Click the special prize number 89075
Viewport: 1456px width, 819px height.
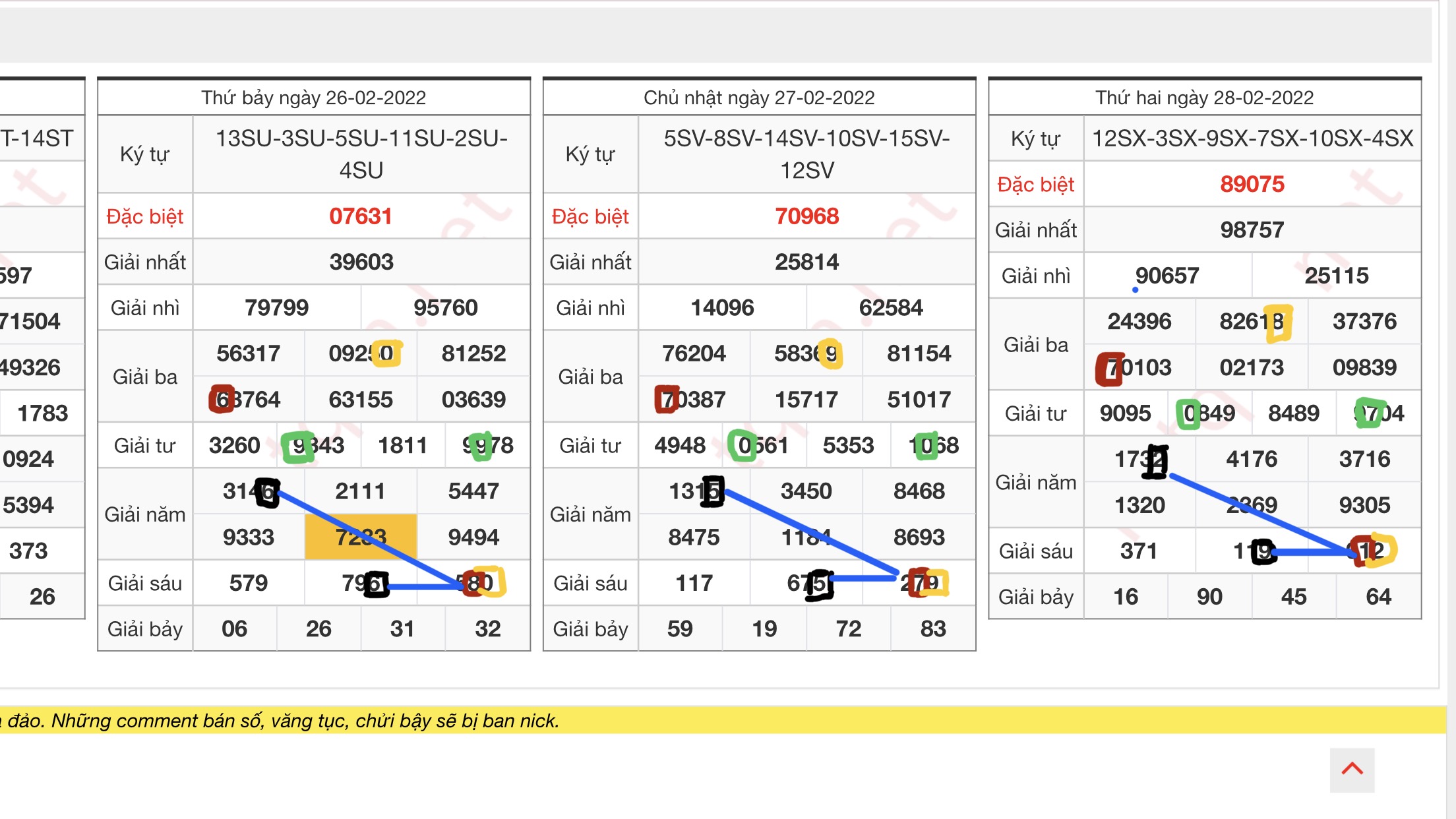[1252, 184]
